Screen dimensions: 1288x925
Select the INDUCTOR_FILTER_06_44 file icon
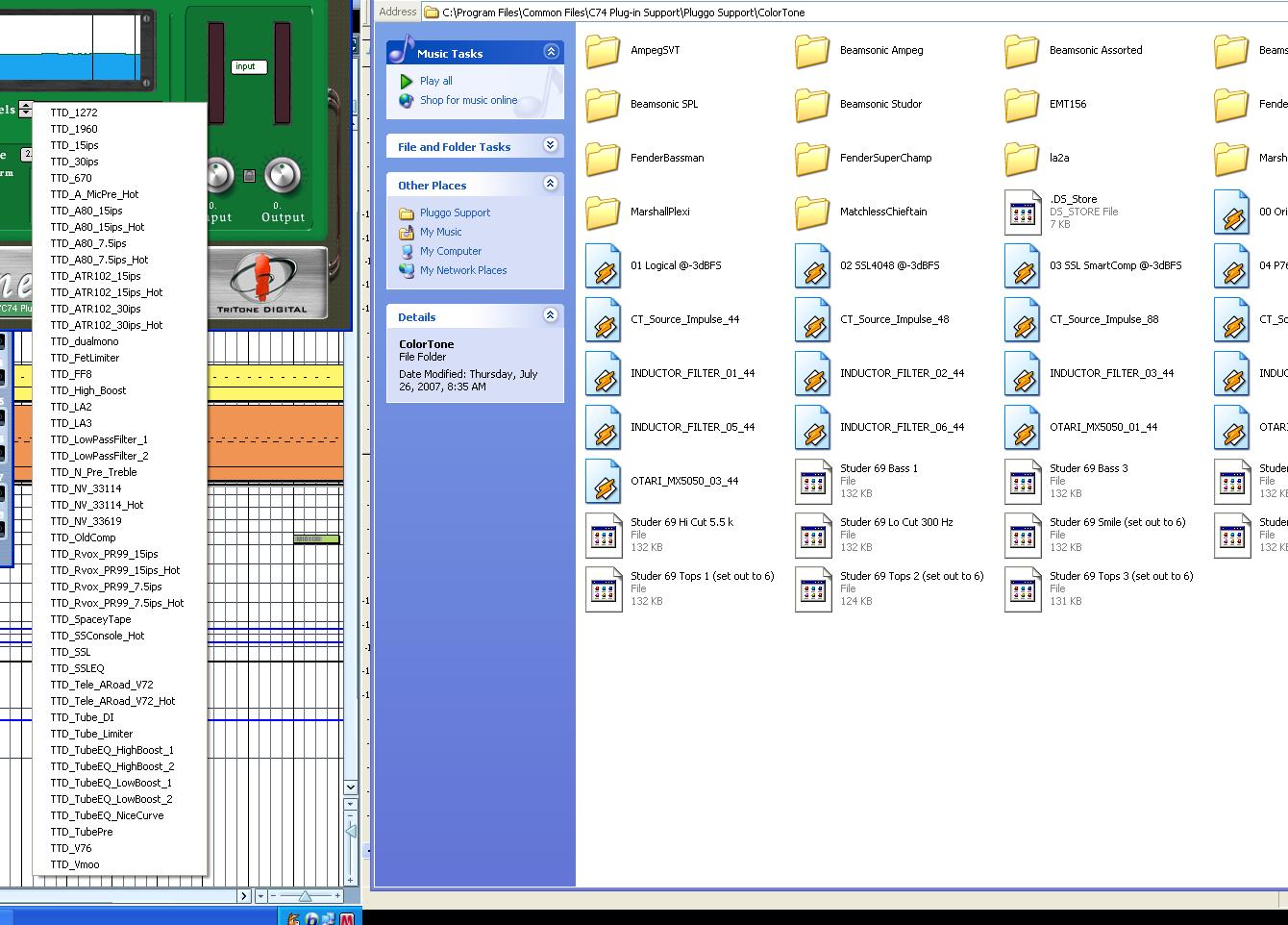(x=813, y=428)
